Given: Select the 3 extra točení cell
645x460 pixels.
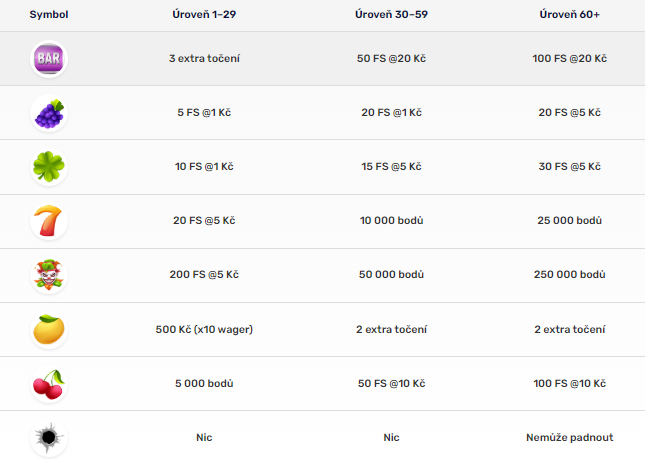Looking at the screenshot, I should pyautogui.click(x=204, y=58).
